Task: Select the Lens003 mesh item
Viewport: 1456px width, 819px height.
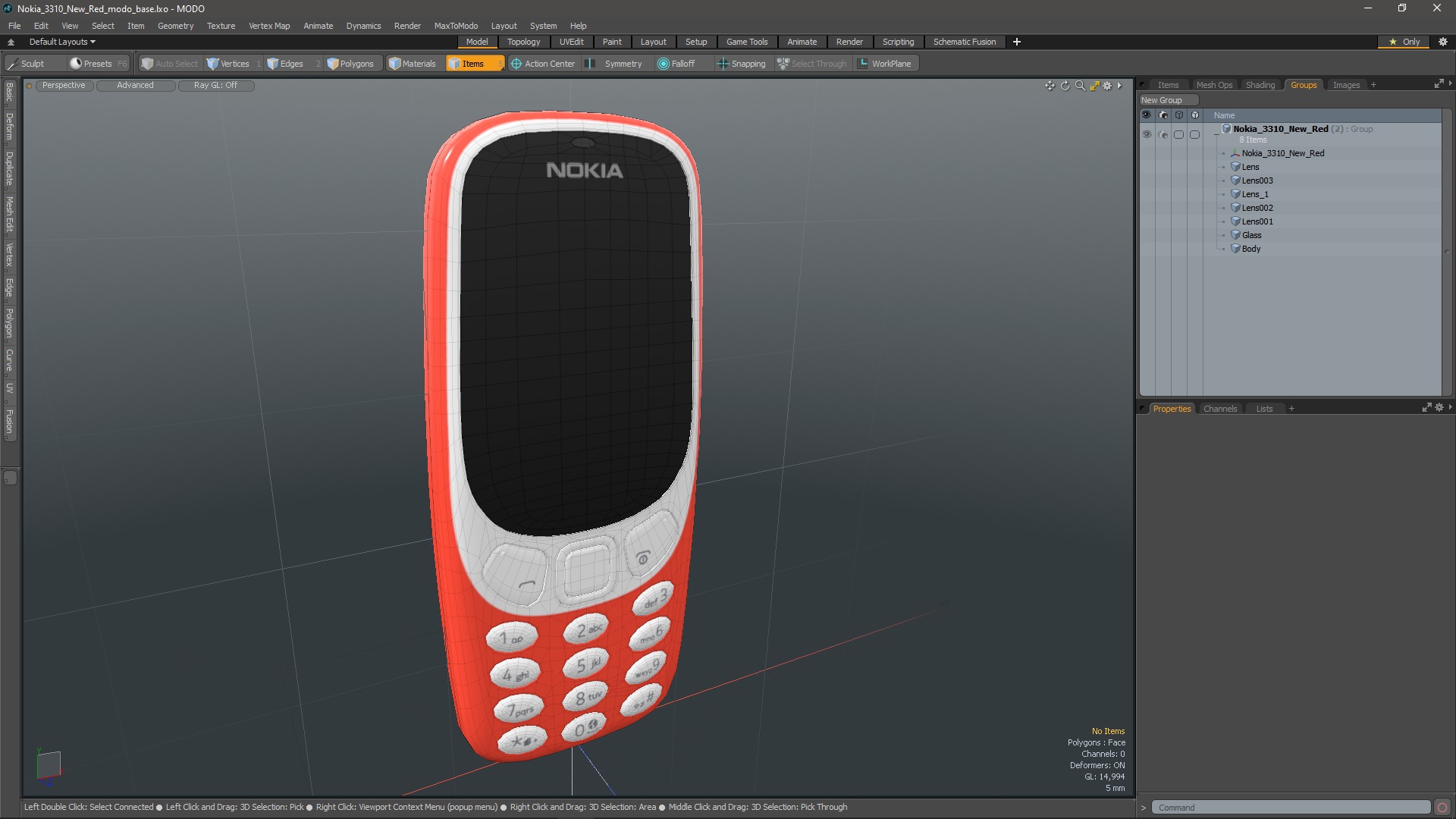Action: coord(1257,180)
